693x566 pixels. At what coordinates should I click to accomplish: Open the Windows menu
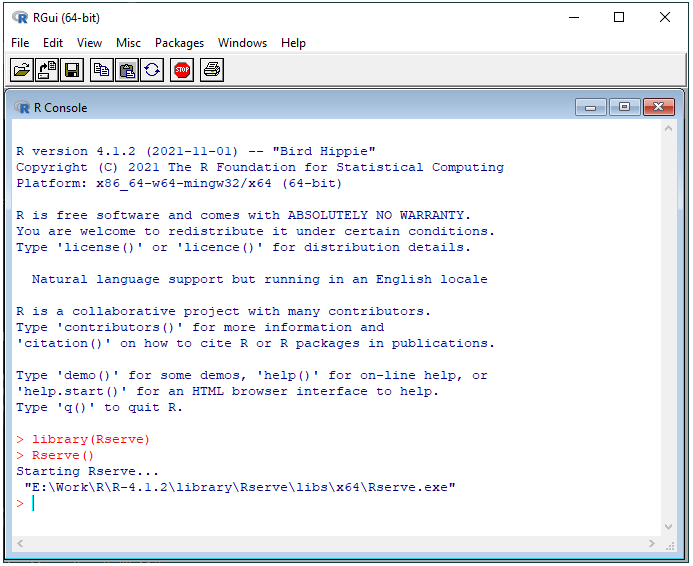[x=242, y=43]
